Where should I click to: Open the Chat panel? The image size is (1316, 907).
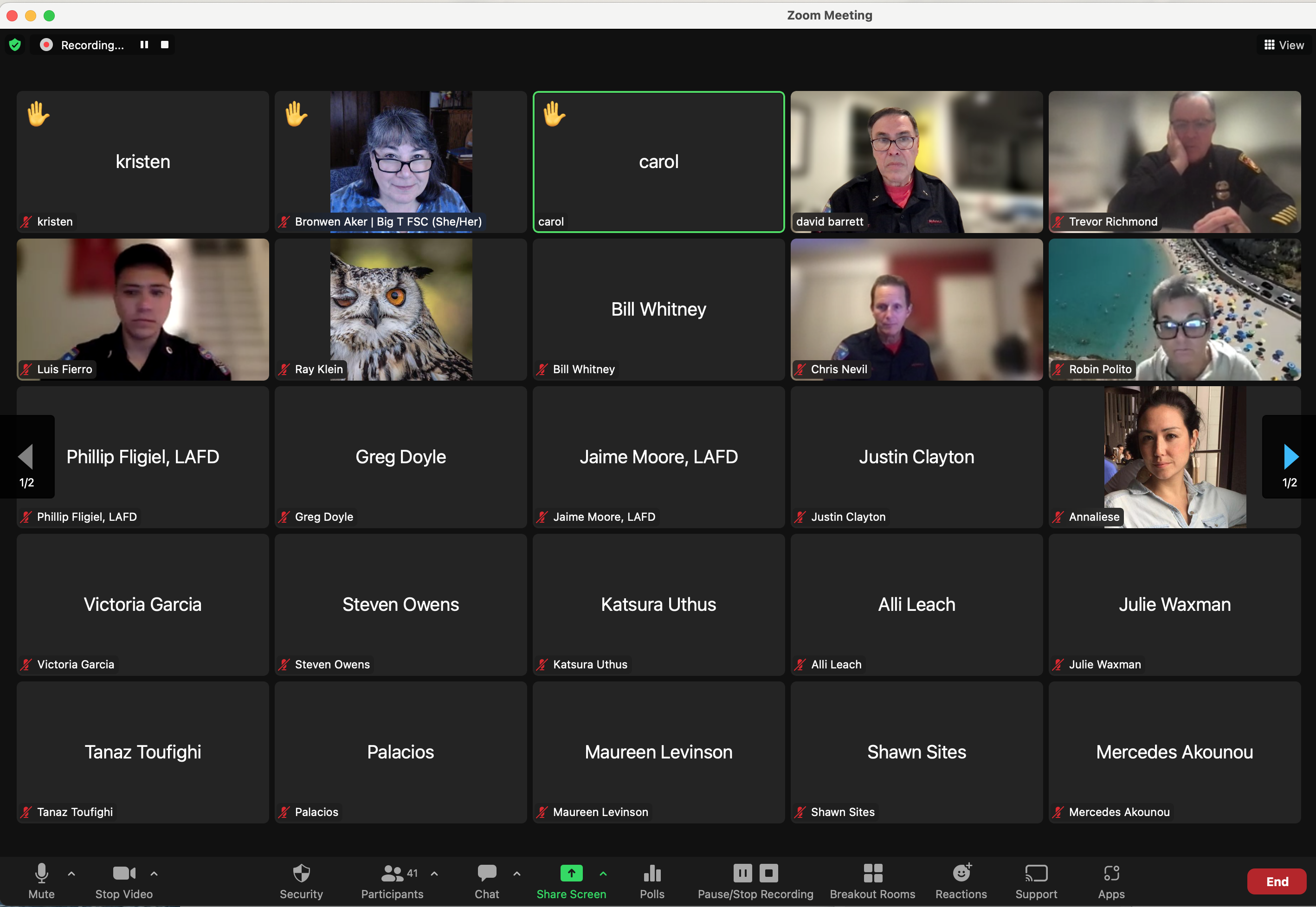click(x=487, y=881)
